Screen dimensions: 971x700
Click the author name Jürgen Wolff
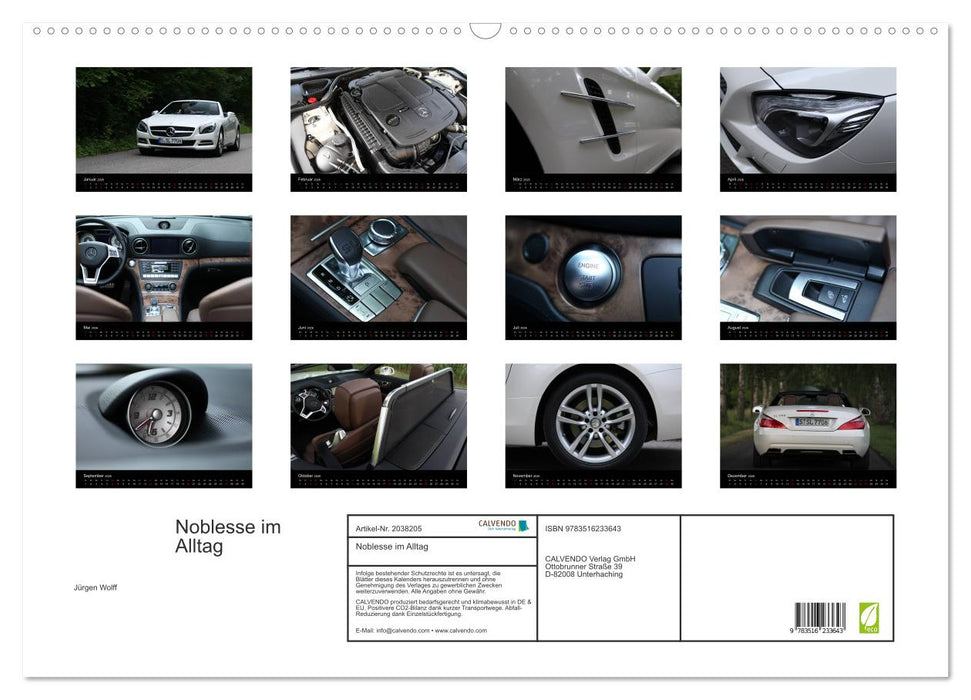[97, 587]
